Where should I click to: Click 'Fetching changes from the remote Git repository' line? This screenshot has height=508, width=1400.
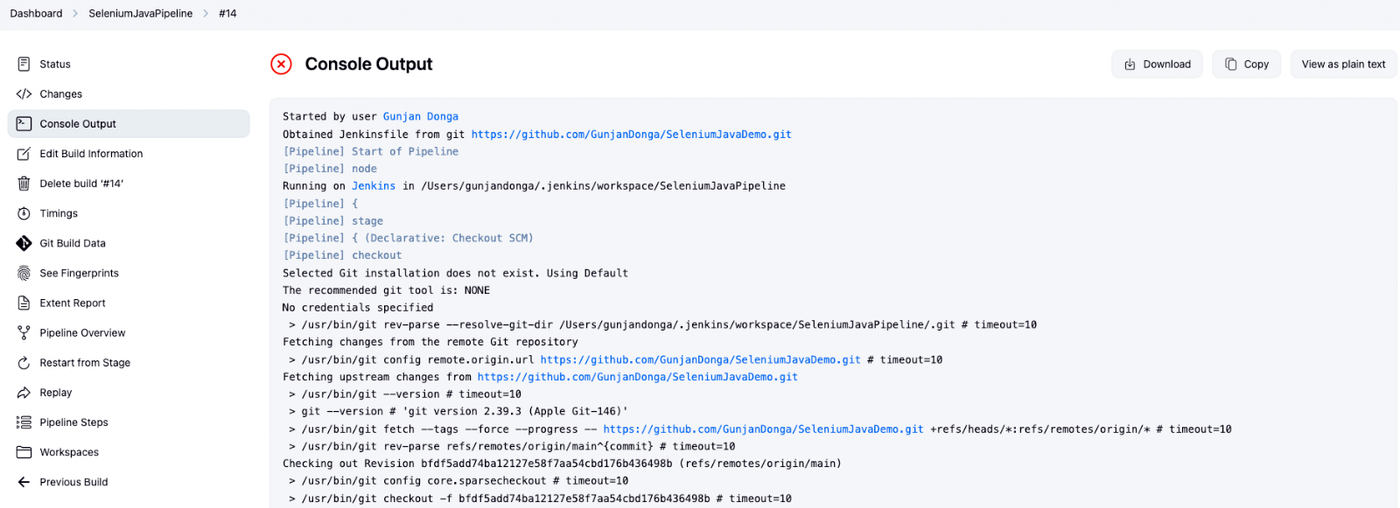[x=430, y=342]
